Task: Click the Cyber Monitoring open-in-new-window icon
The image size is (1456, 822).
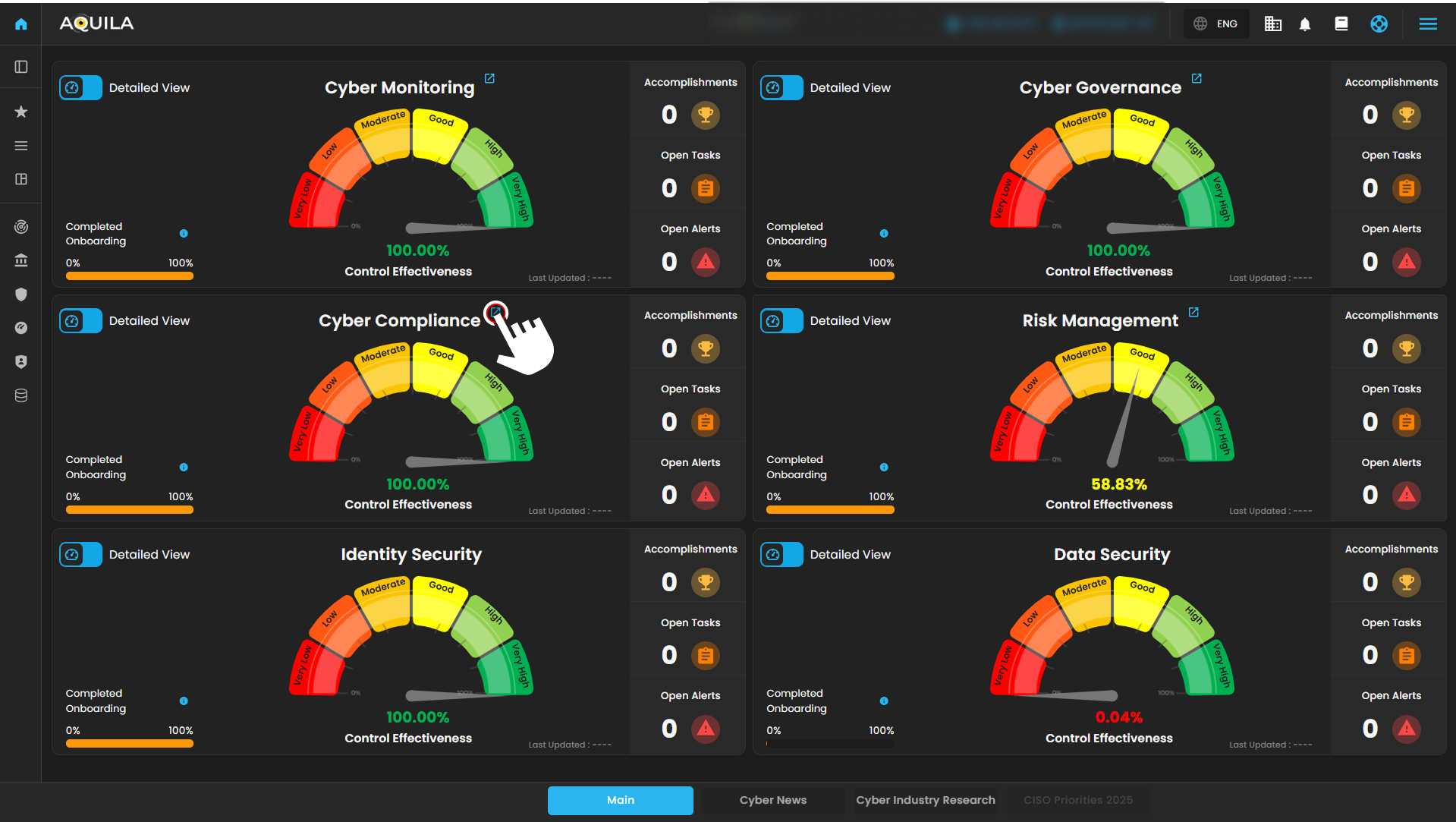Action: (x=489, y=79)
